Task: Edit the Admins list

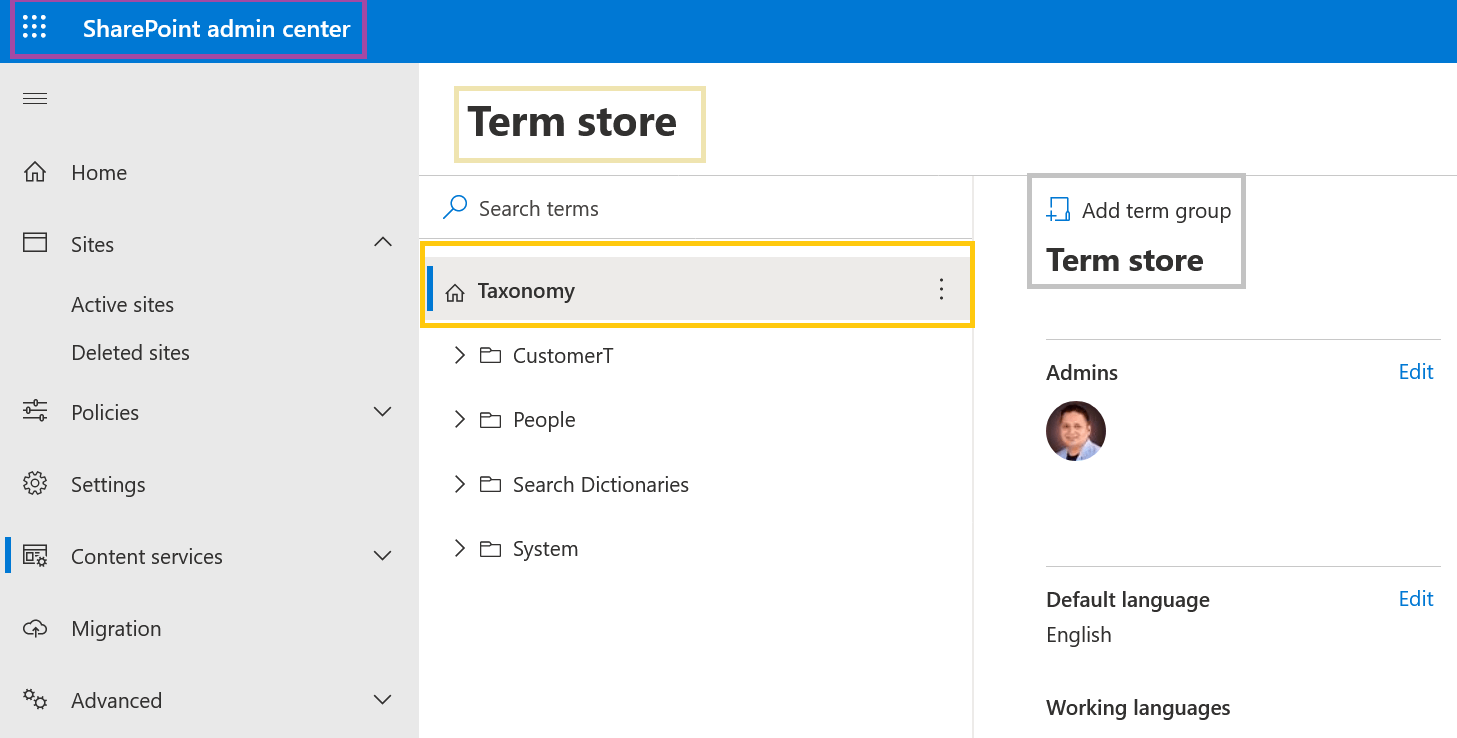Action: pos(1416,371)
